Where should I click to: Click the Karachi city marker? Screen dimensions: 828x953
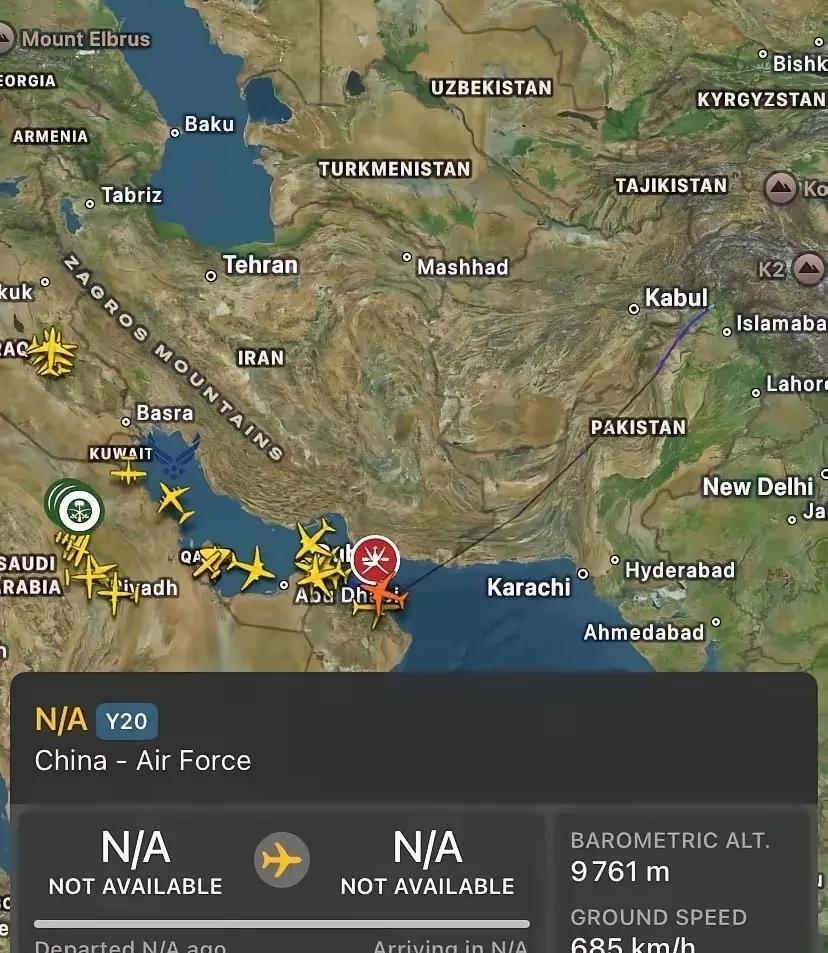583,573
